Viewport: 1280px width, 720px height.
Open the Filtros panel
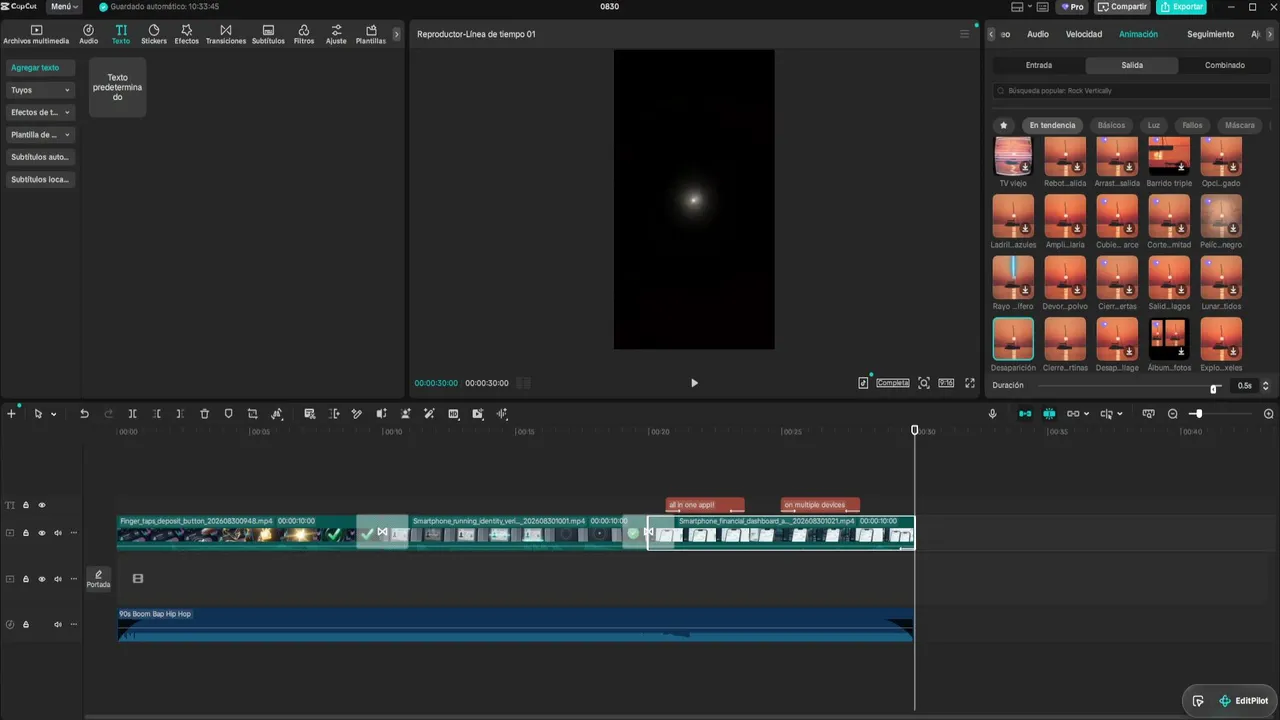click(x=304, y=35)
